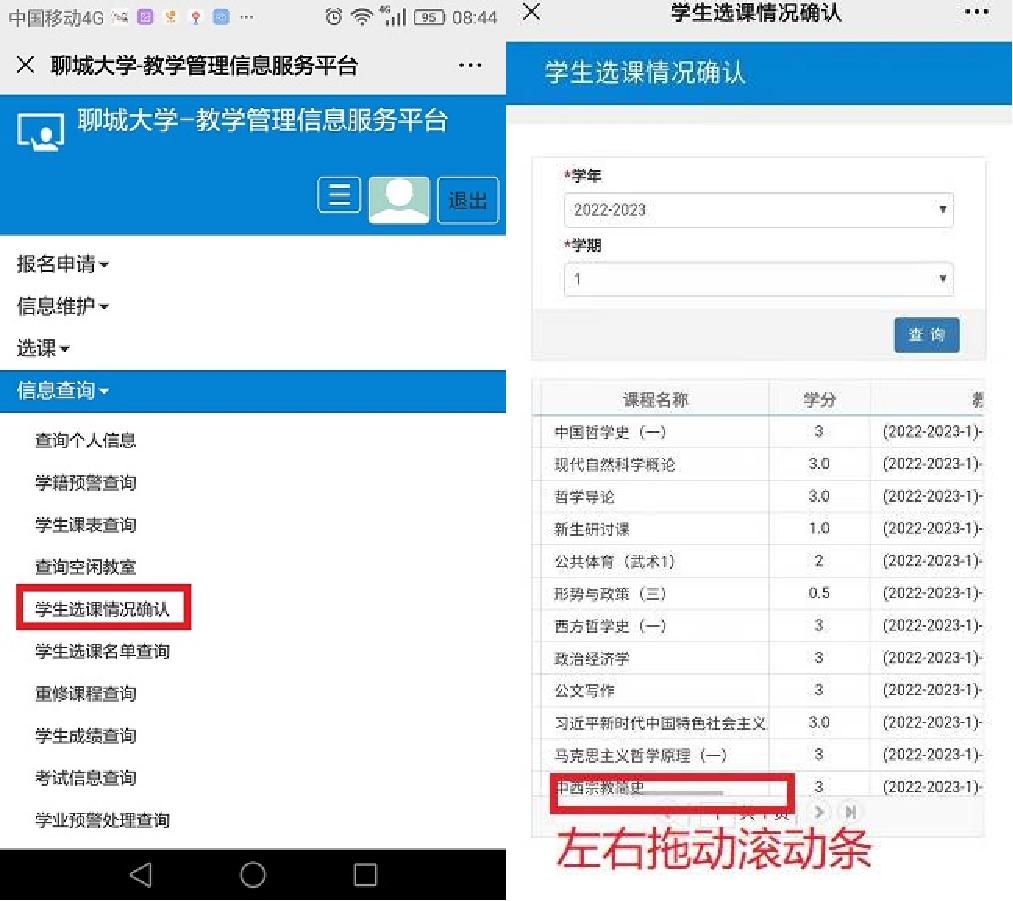The width and height of the screenshot is (1013, 901).
Task: Expand the 信息维护 menu
Action: 62,306
